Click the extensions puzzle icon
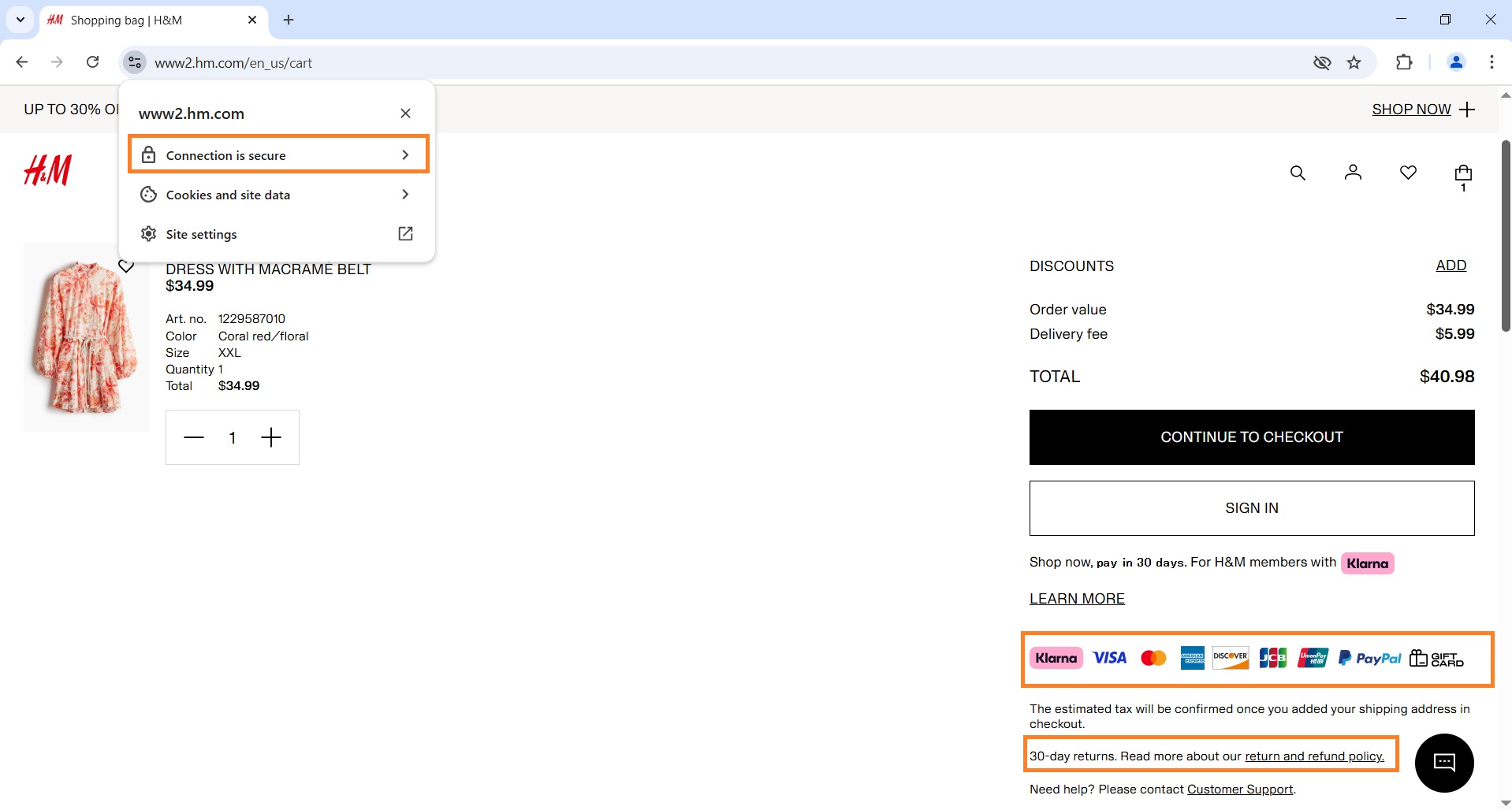 coord(1406,62)
